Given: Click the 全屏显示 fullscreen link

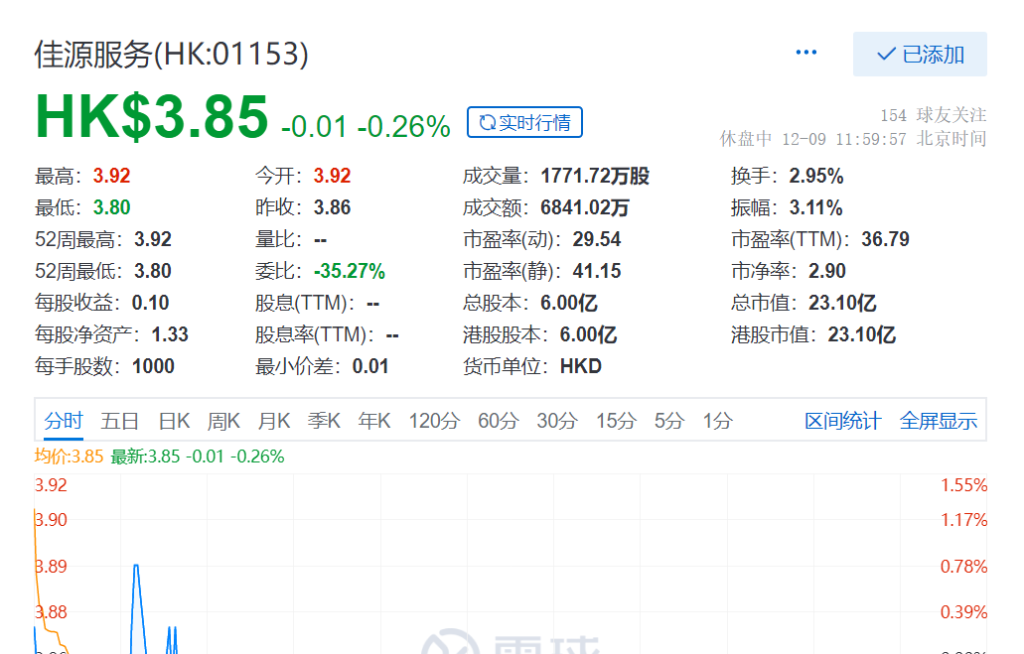Looking at the screenshot, I should 938,421.
